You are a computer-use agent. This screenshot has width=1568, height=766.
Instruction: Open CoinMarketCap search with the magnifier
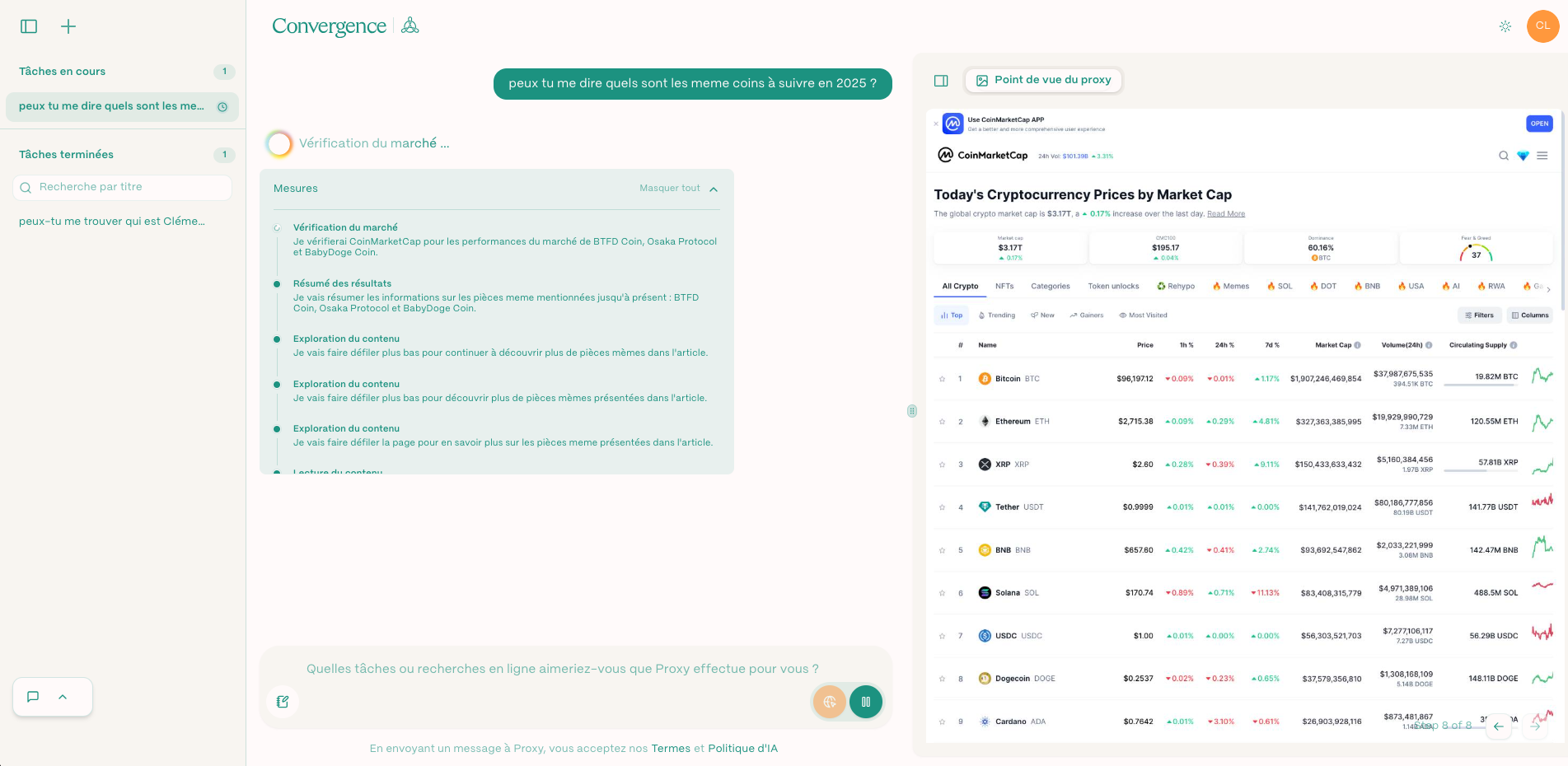pos(1504,156)
